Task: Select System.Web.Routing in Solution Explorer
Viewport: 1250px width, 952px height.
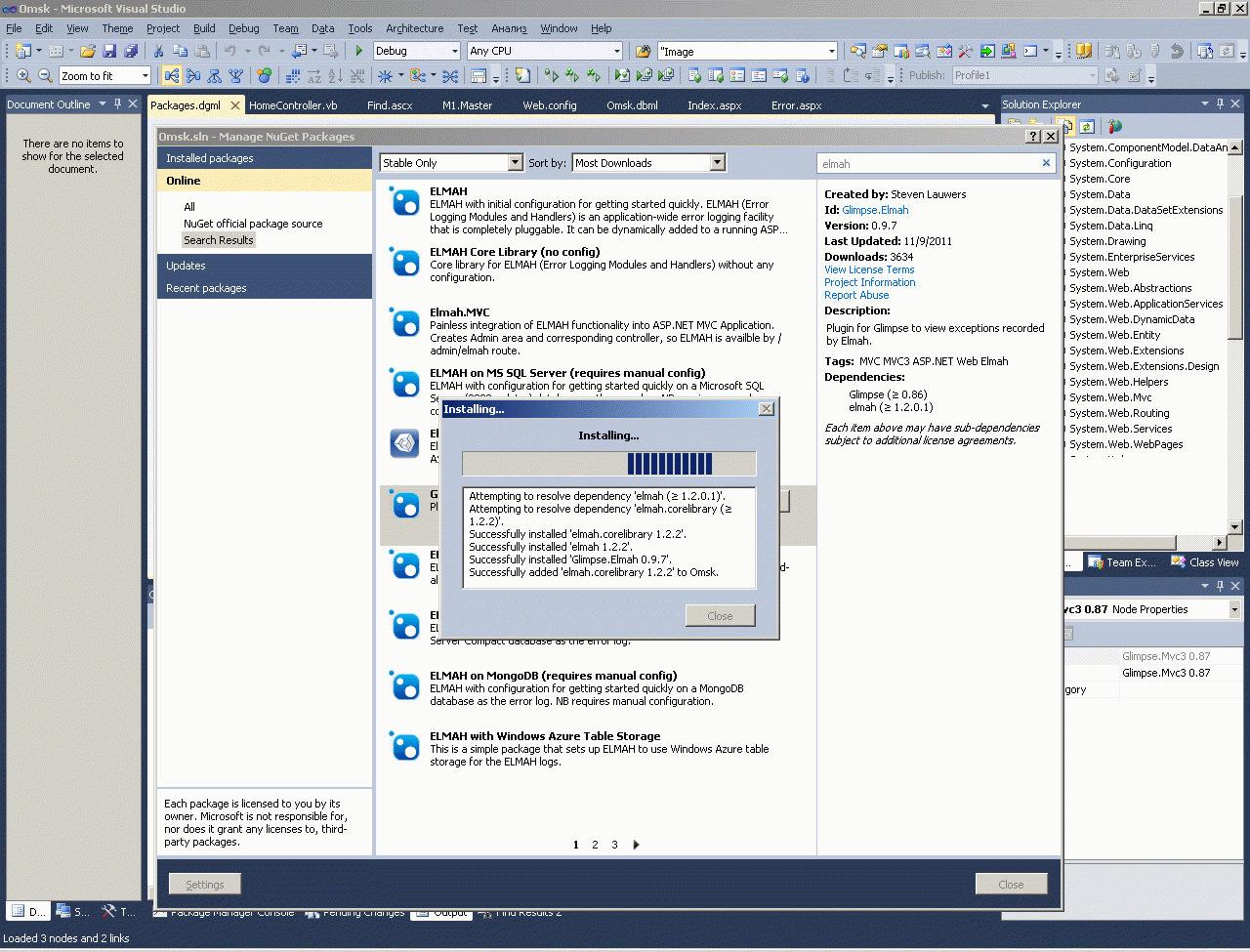Action: [1119, 413]
